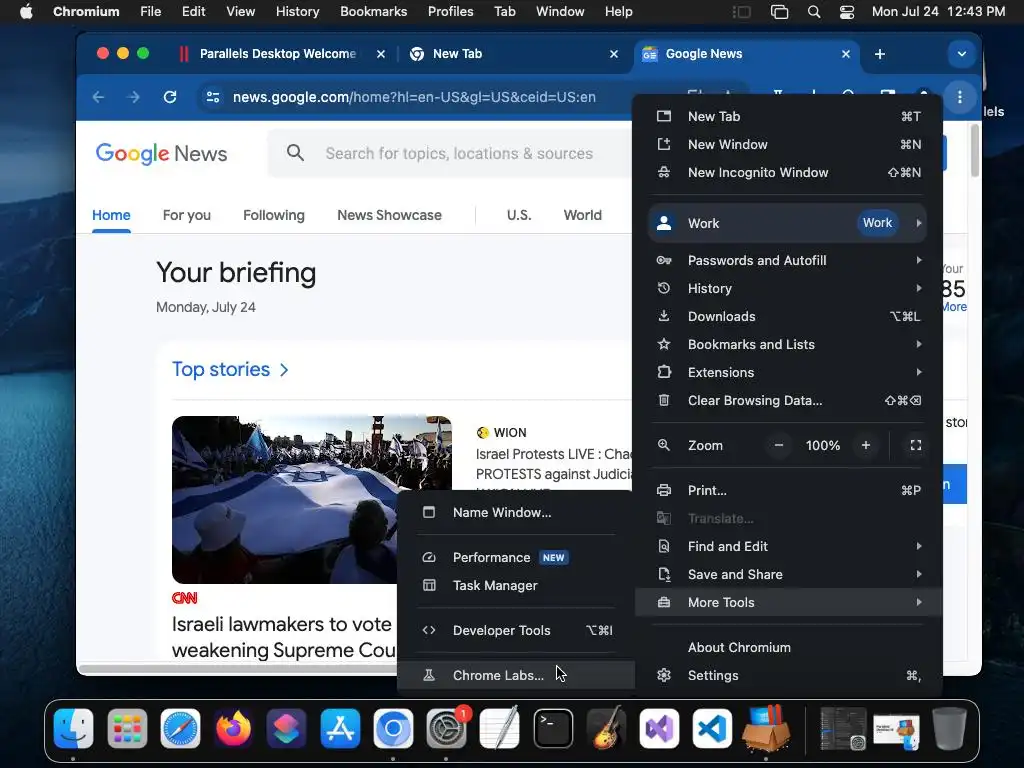
Task: Expand Save and Share submenu
Action: point(790,575)
